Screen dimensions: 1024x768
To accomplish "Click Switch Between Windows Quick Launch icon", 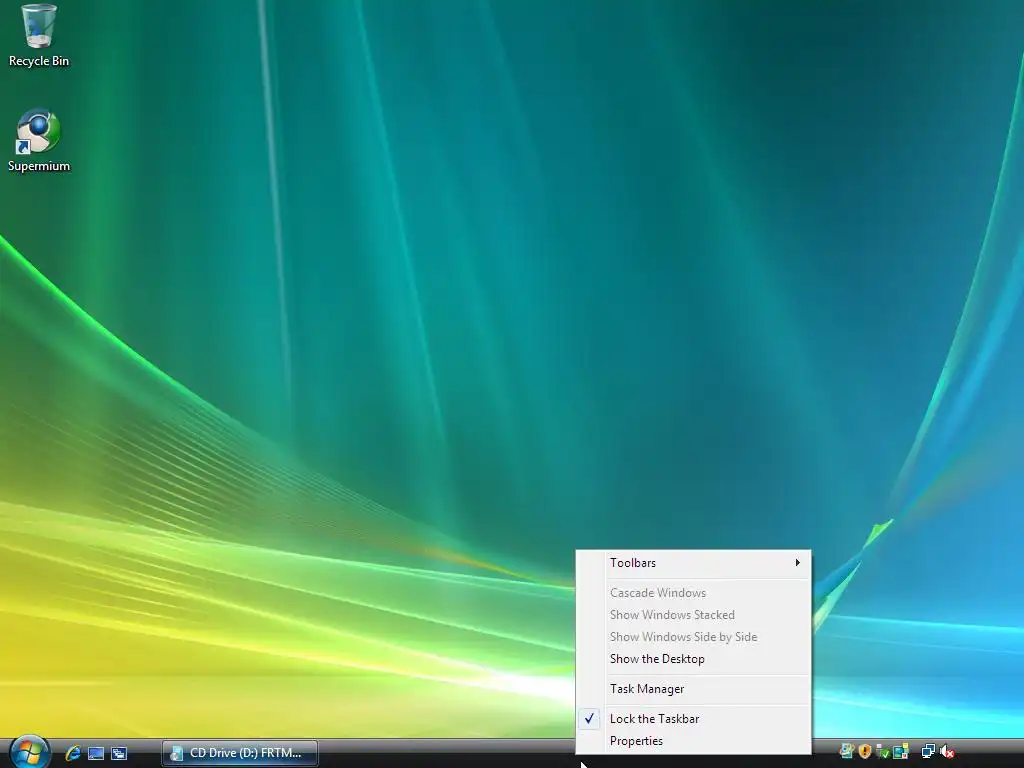I will [x=119, y=753].
